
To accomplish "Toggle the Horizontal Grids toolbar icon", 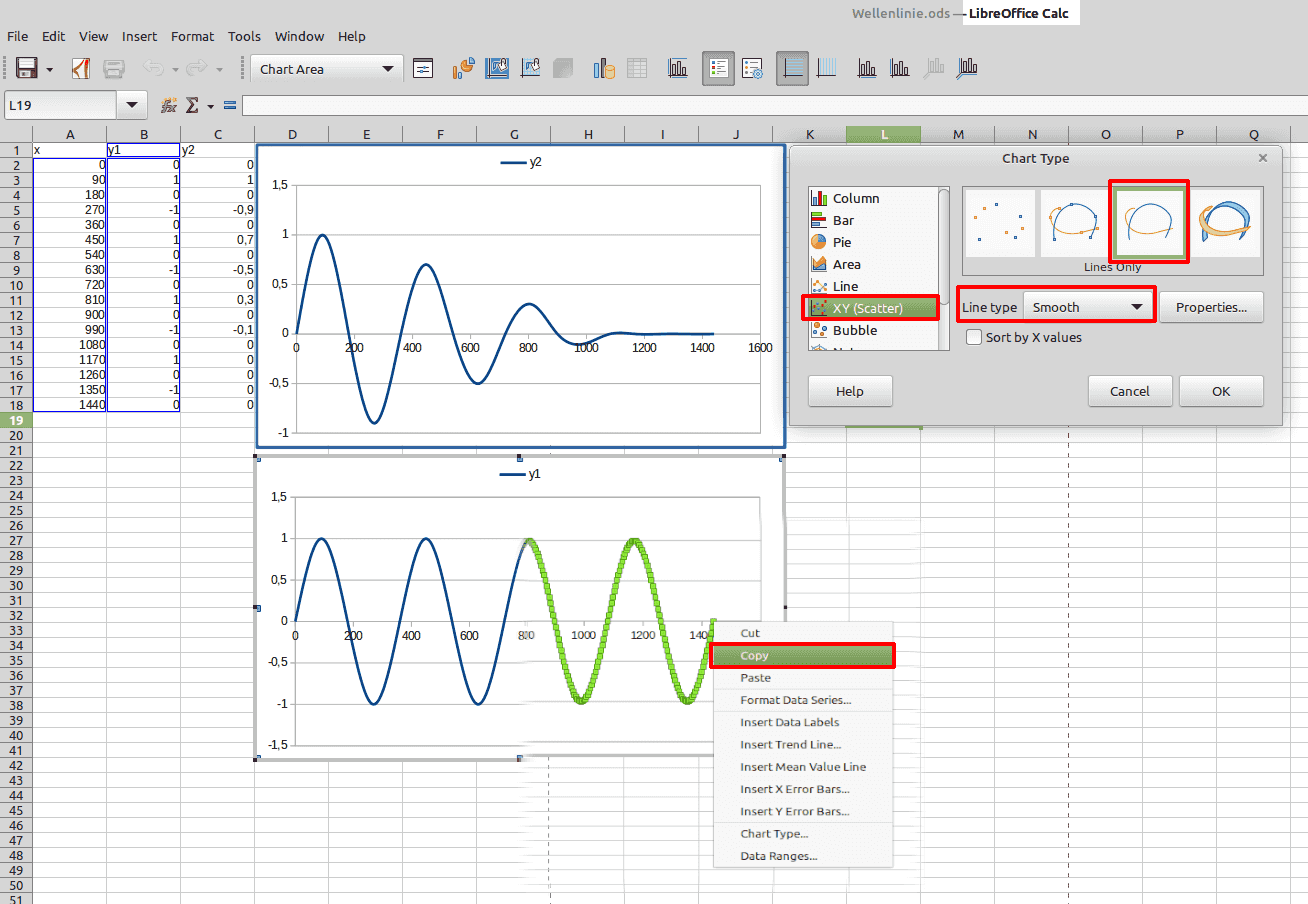I will pyautogui.click(x=792, y=69).
